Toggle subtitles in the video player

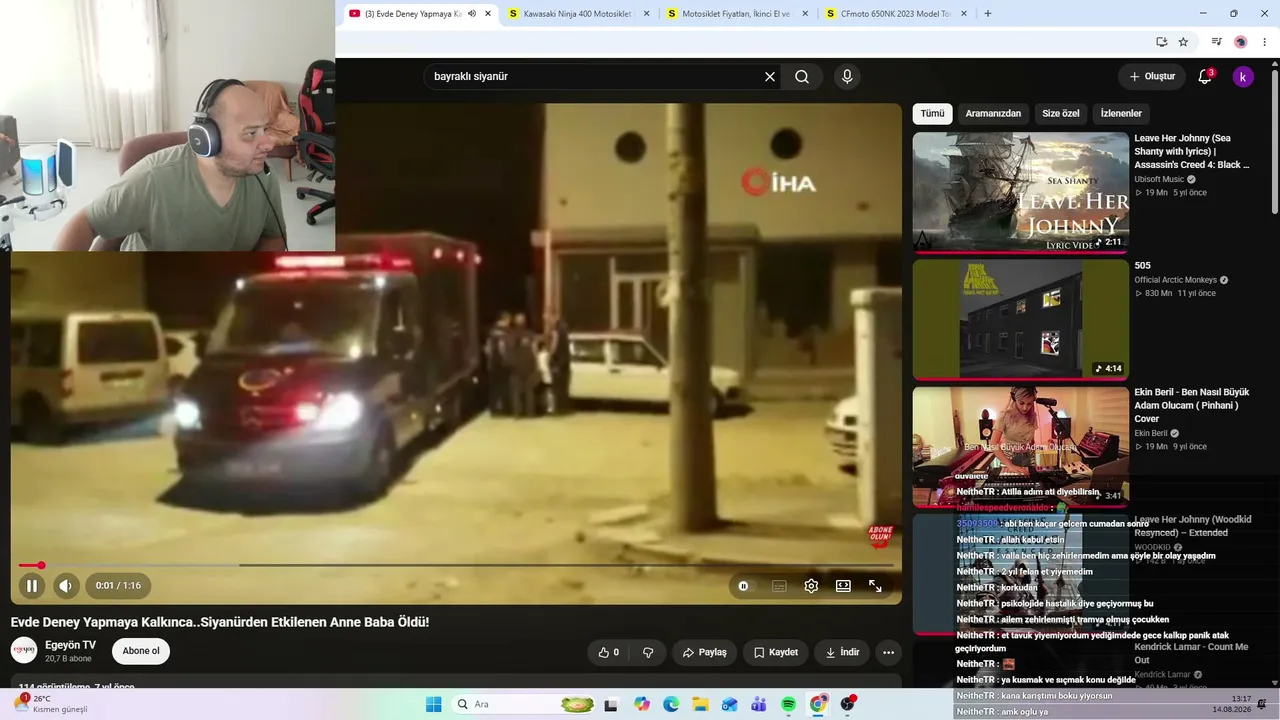(779, 586)
